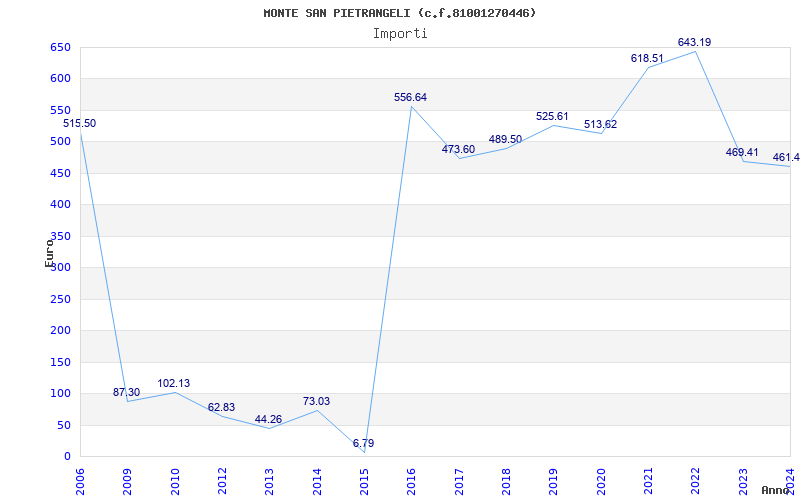
Task: Select the 469.41 data label for 2023
Action: (742, 152)
